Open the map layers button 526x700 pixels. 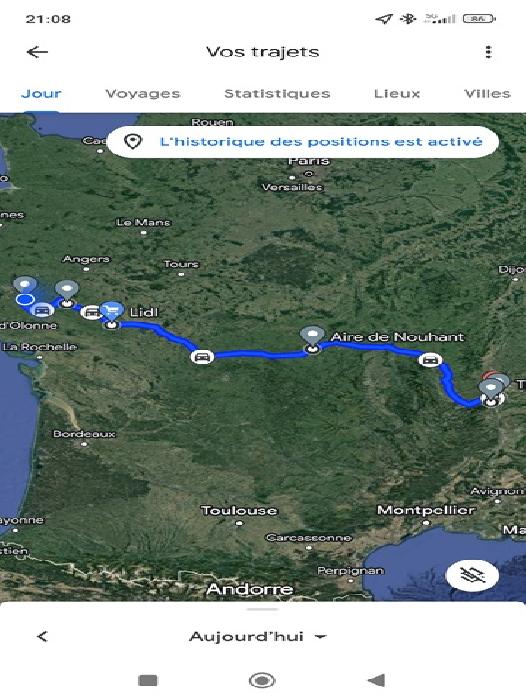[472, 575]
